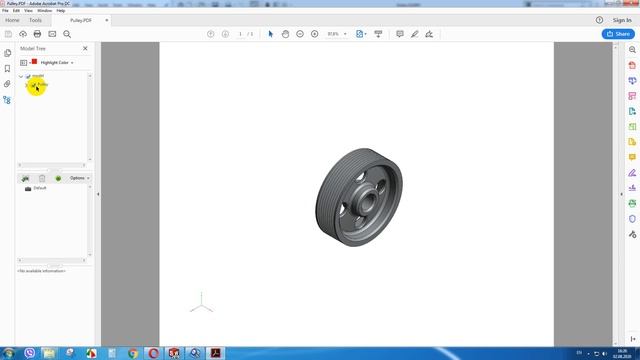Image resolution: width=640 pixels, height=360 pixels.
Task: Open the Page Thumbnails panel
Action: (x=7, y=53)
